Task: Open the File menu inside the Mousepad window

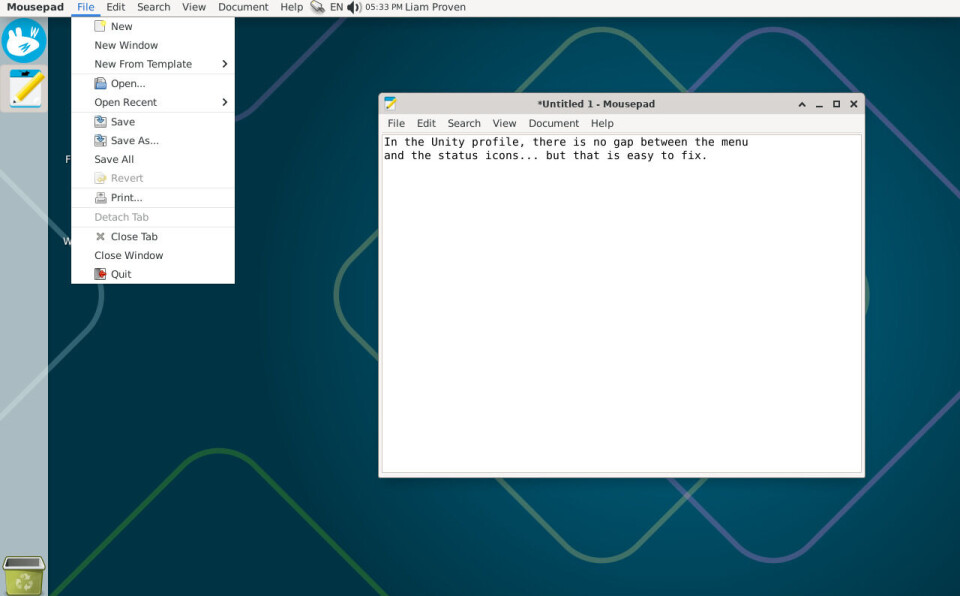Action: [396, 123]
